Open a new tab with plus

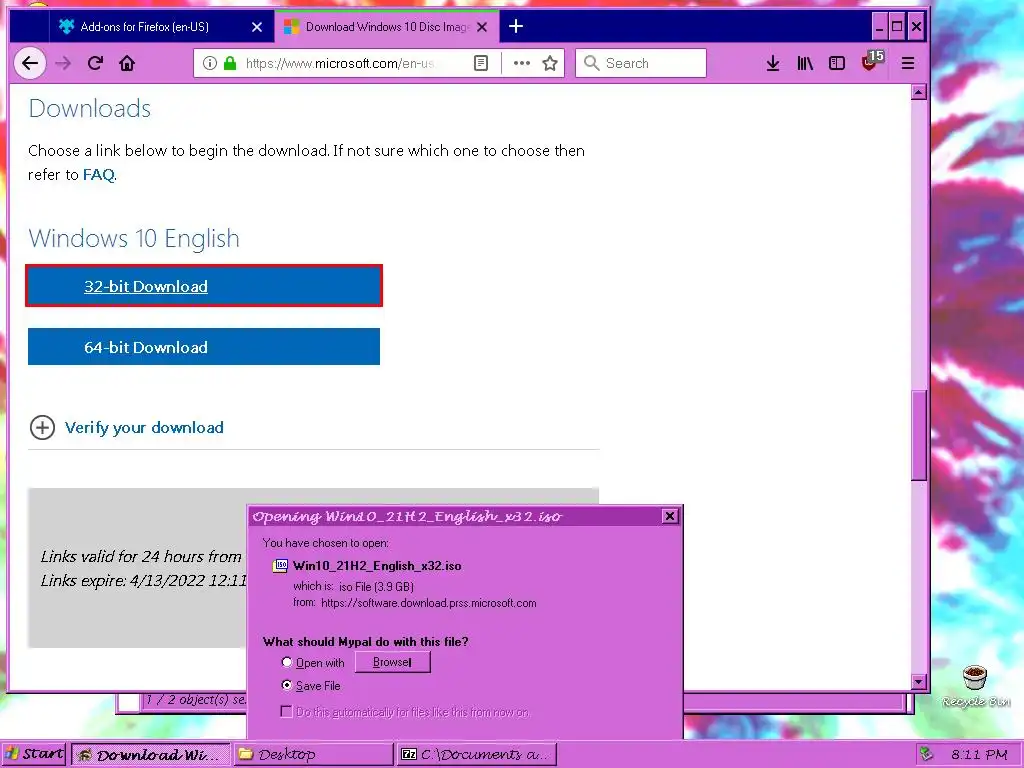point(516,26)
